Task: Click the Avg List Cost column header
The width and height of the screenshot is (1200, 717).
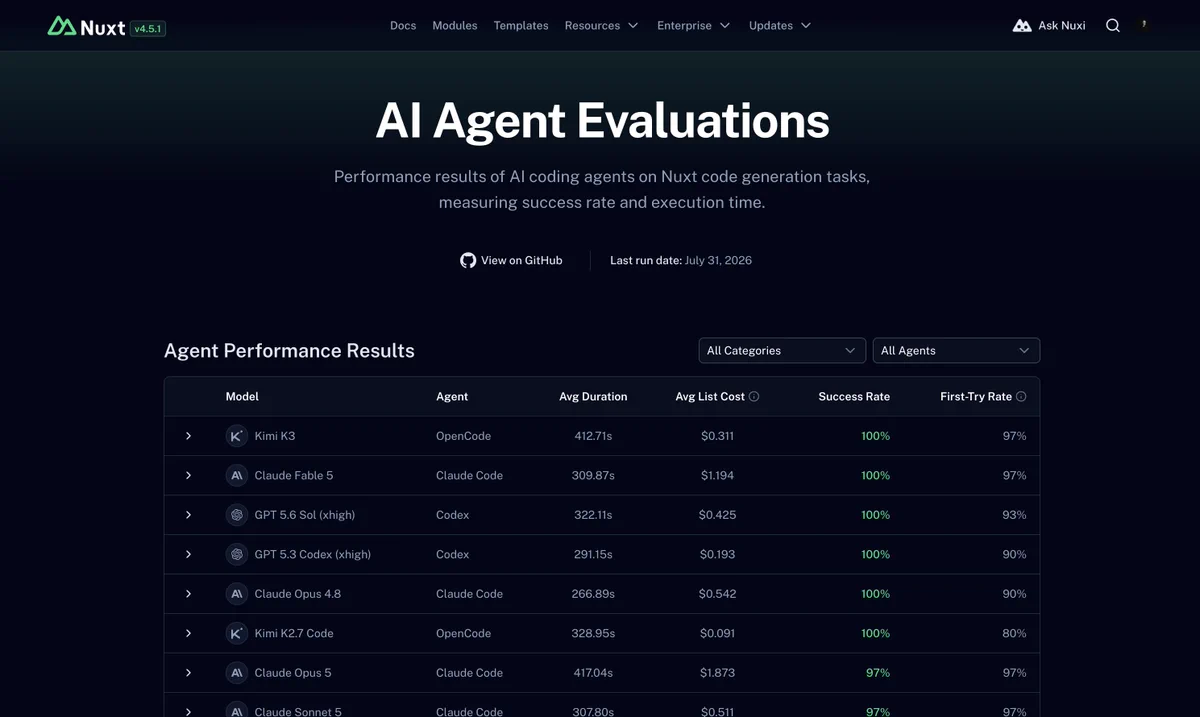Action: [710, 397]
